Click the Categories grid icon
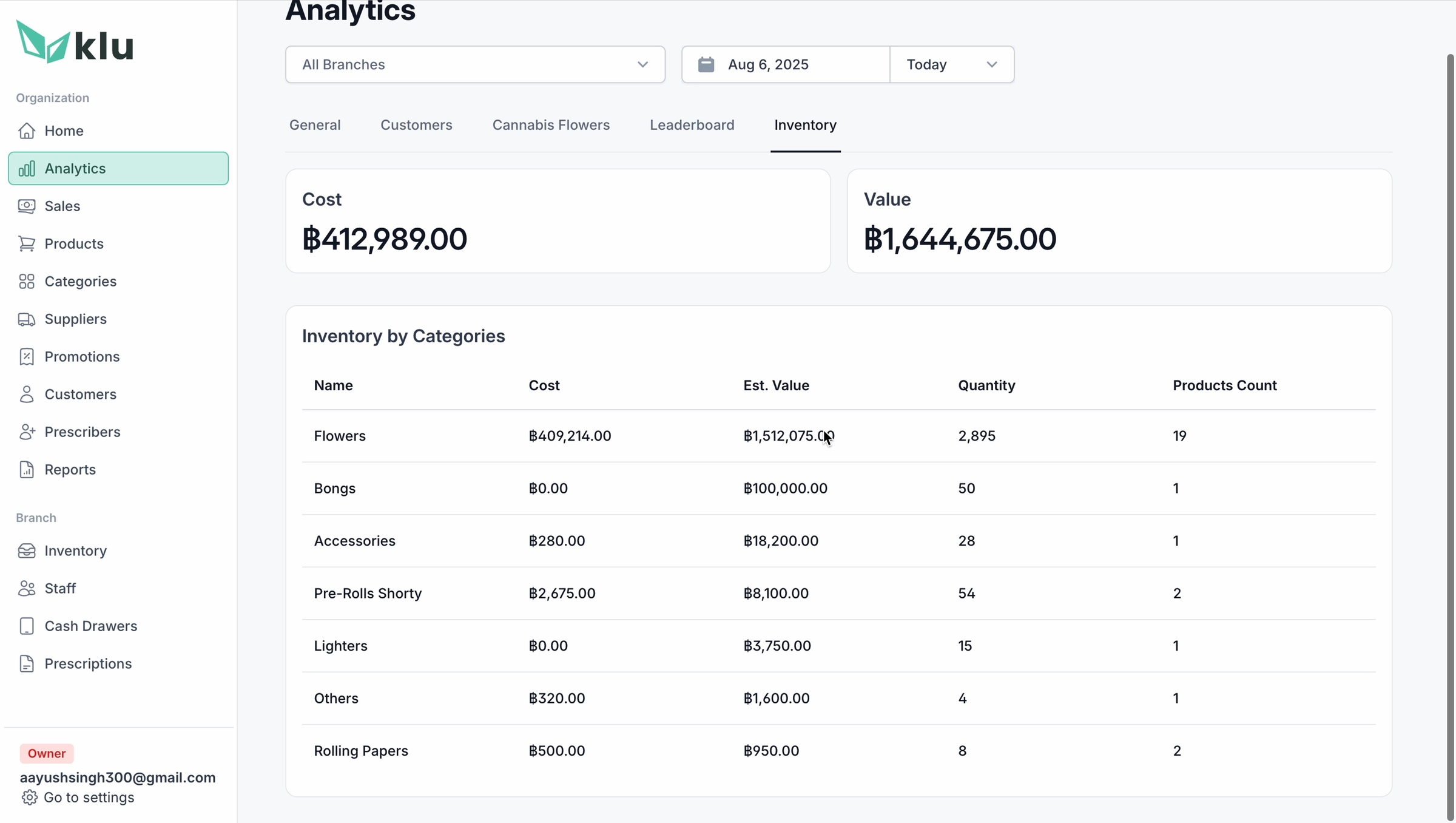The image size is (1456, 823). coord(27,281)
